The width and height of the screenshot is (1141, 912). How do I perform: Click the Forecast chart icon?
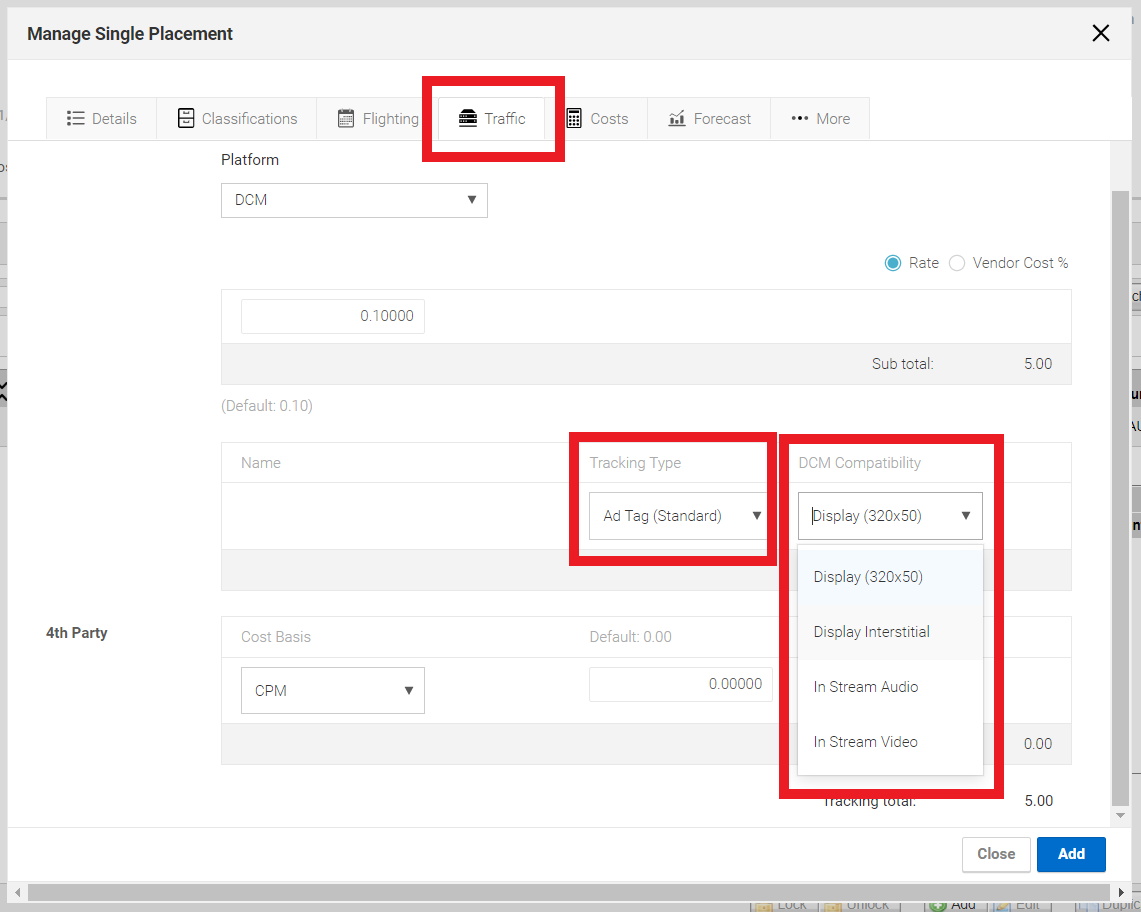tap(677, 118)
